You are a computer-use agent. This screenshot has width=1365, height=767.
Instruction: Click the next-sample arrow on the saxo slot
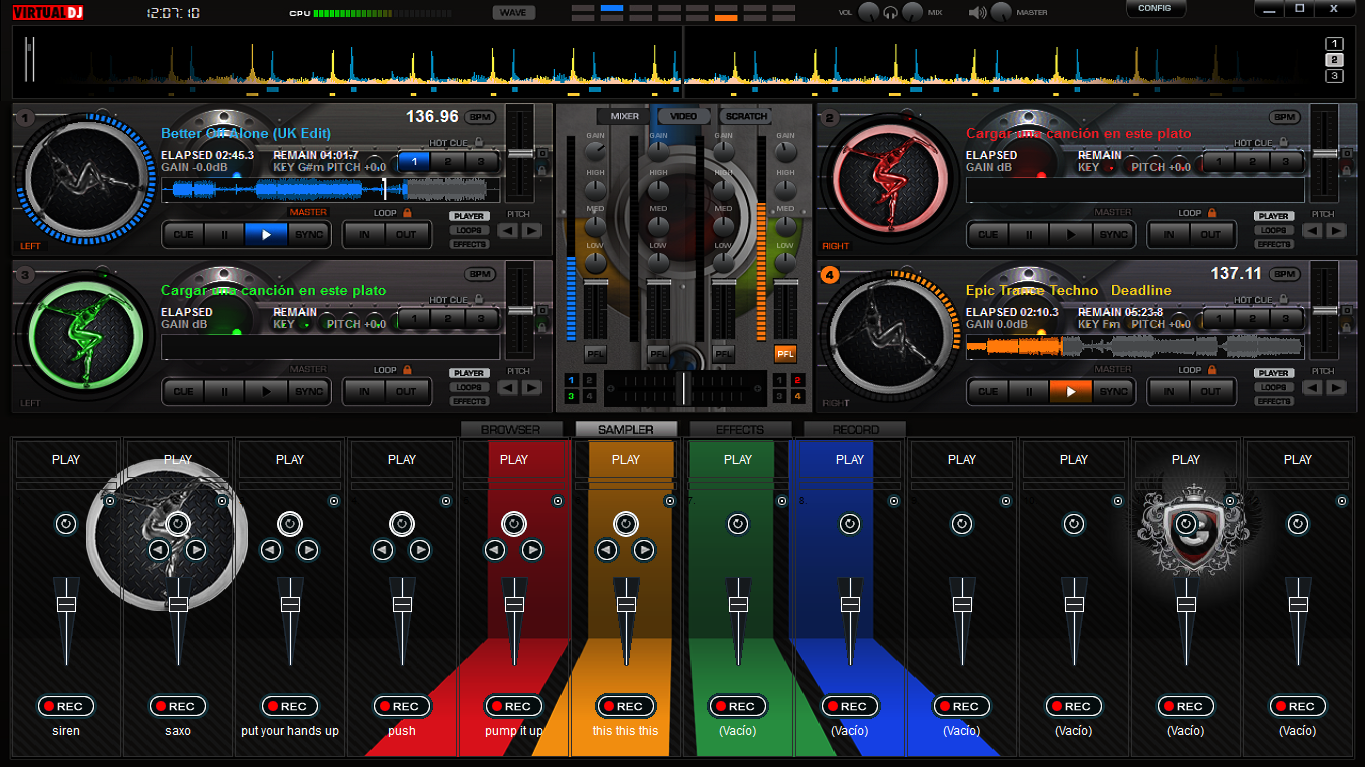195,549
